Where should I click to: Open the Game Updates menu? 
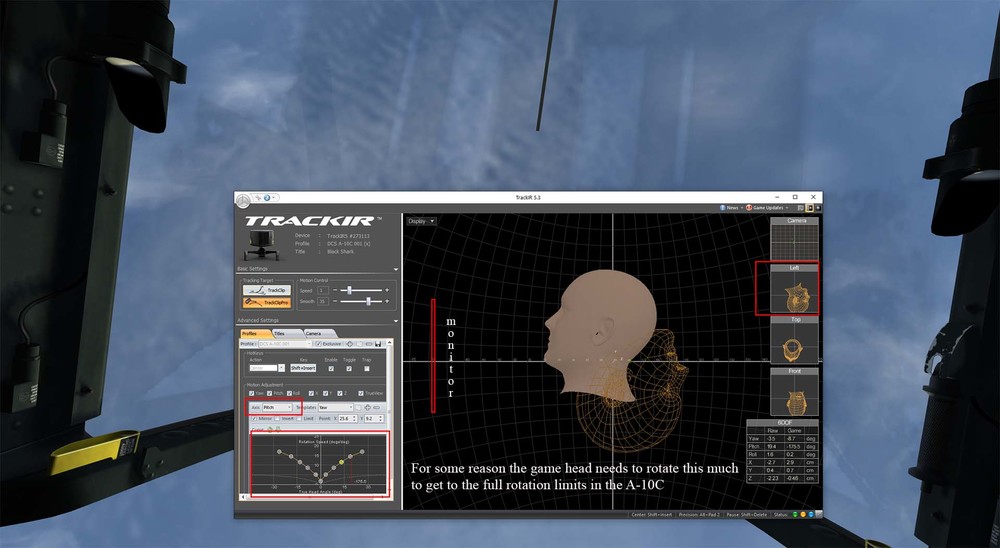coord(768,208)
